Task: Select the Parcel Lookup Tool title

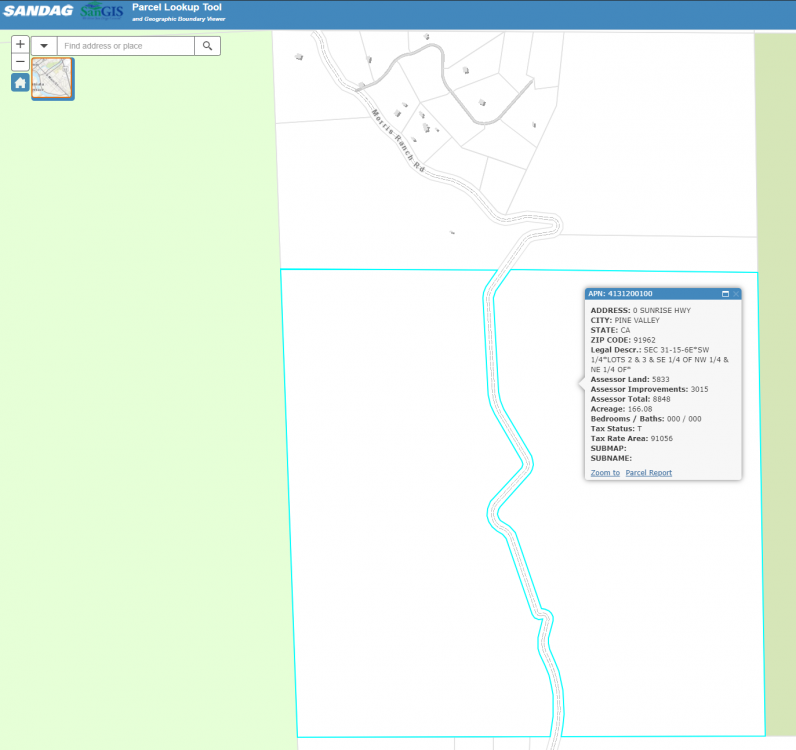Action: click(177, 7)
